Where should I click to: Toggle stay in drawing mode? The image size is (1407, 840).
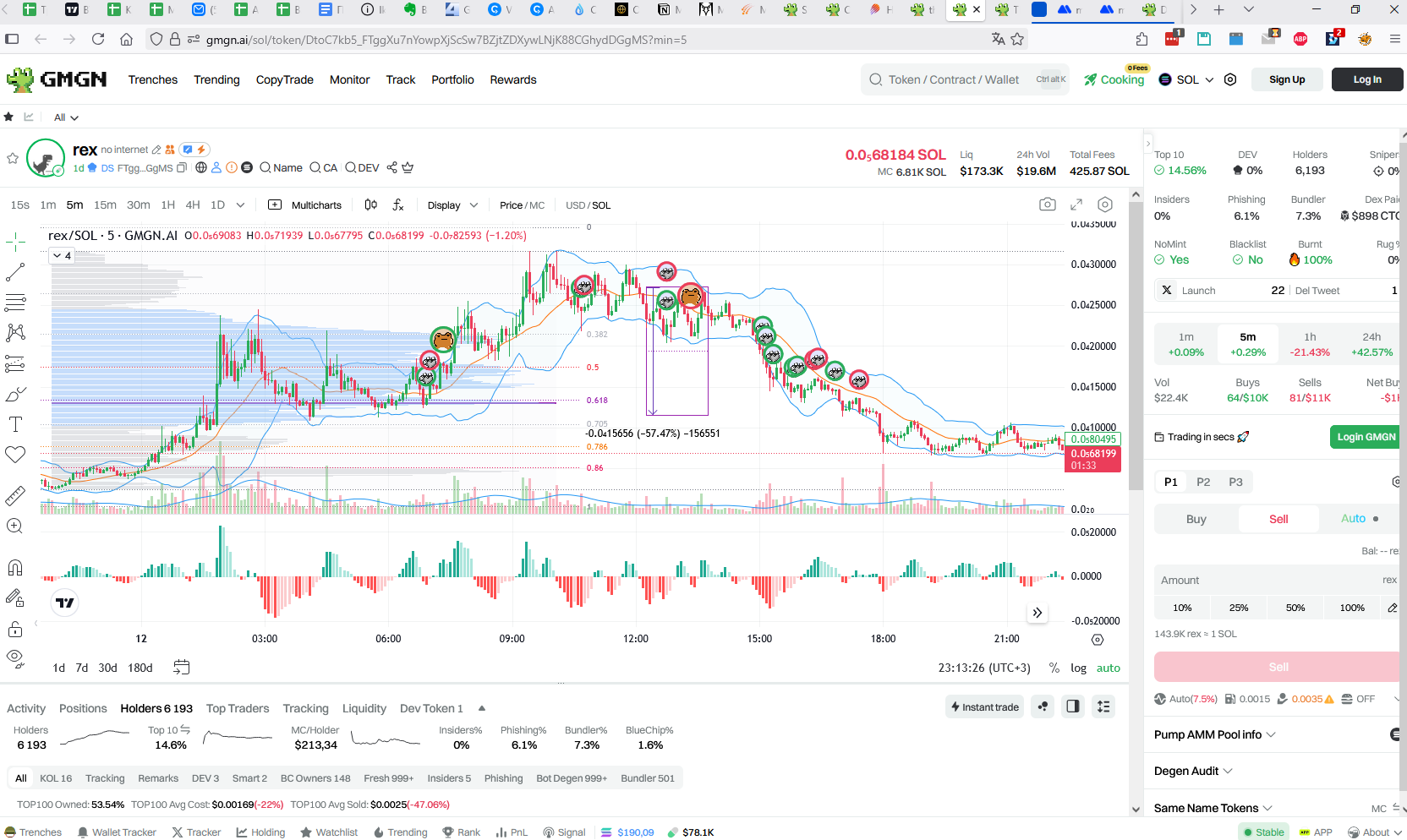click(15, 598)
